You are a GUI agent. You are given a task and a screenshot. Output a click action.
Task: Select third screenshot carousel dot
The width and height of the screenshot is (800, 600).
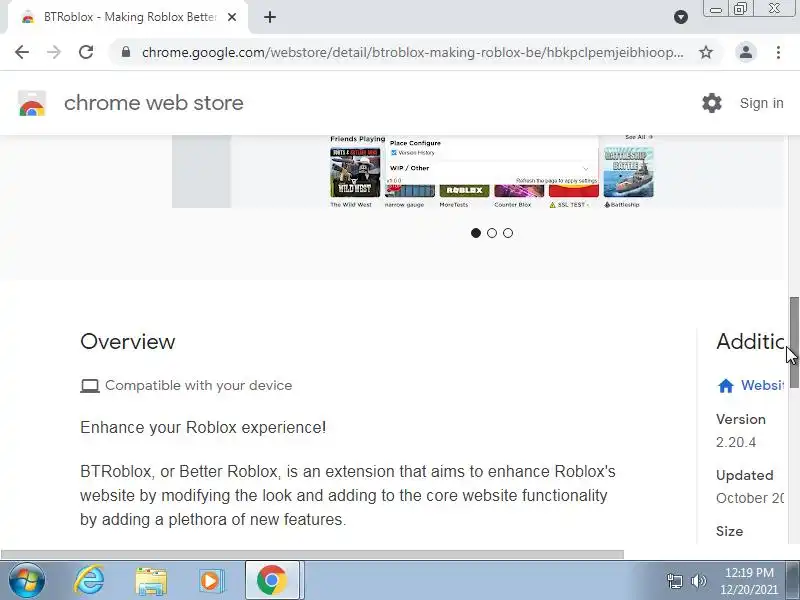508,233
